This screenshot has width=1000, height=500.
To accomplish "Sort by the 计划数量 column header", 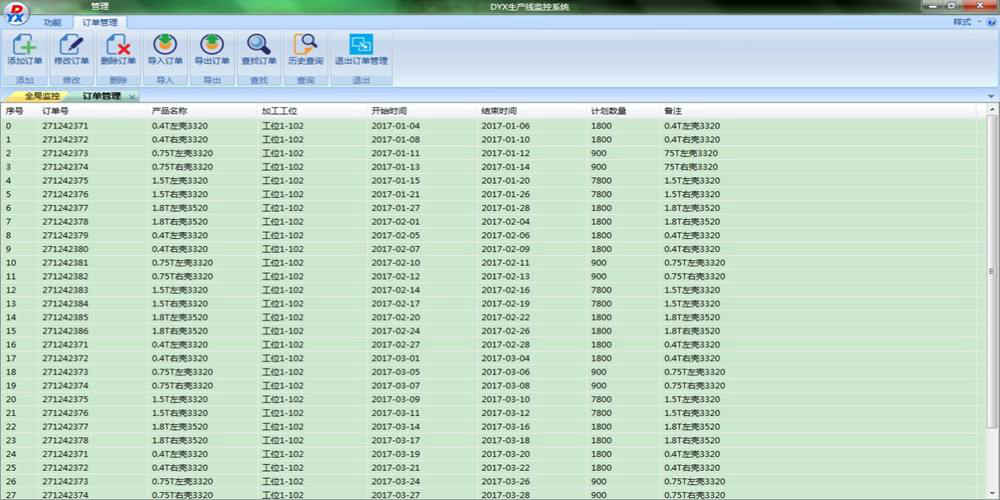I will 608,111.
